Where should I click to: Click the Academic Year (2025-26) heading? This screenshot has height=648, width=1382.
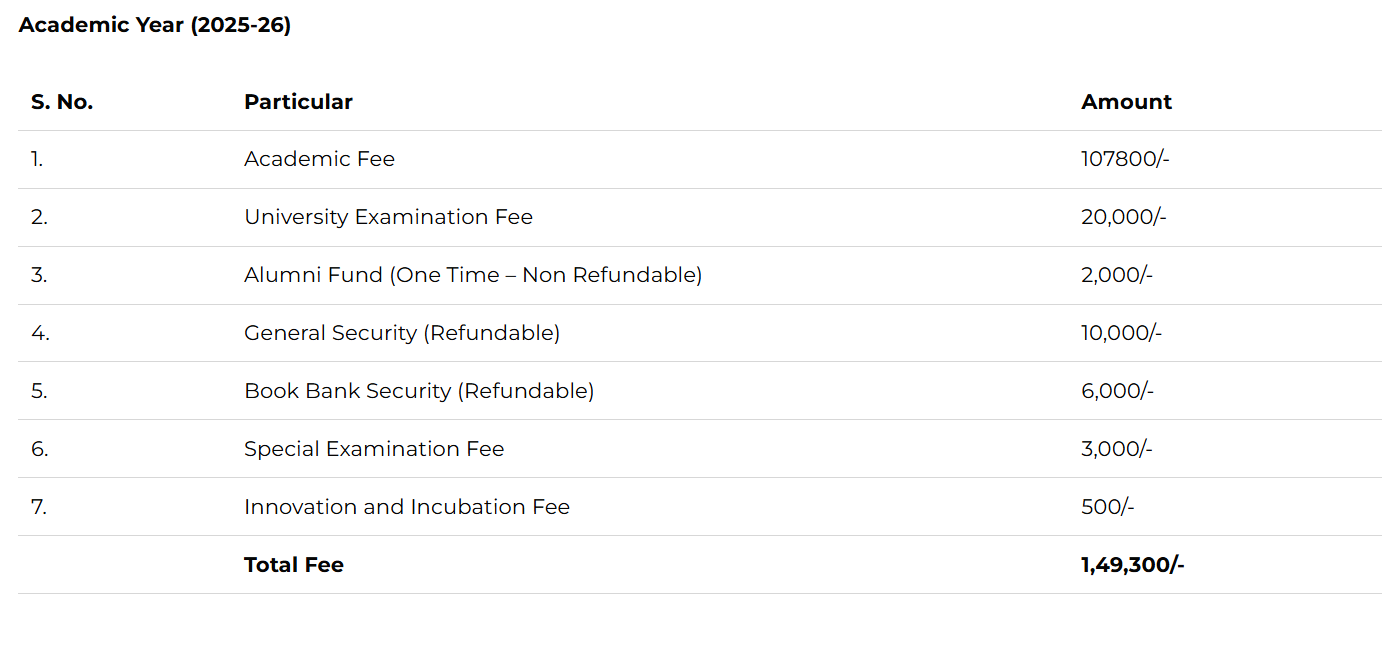click(x=155, y=26)
